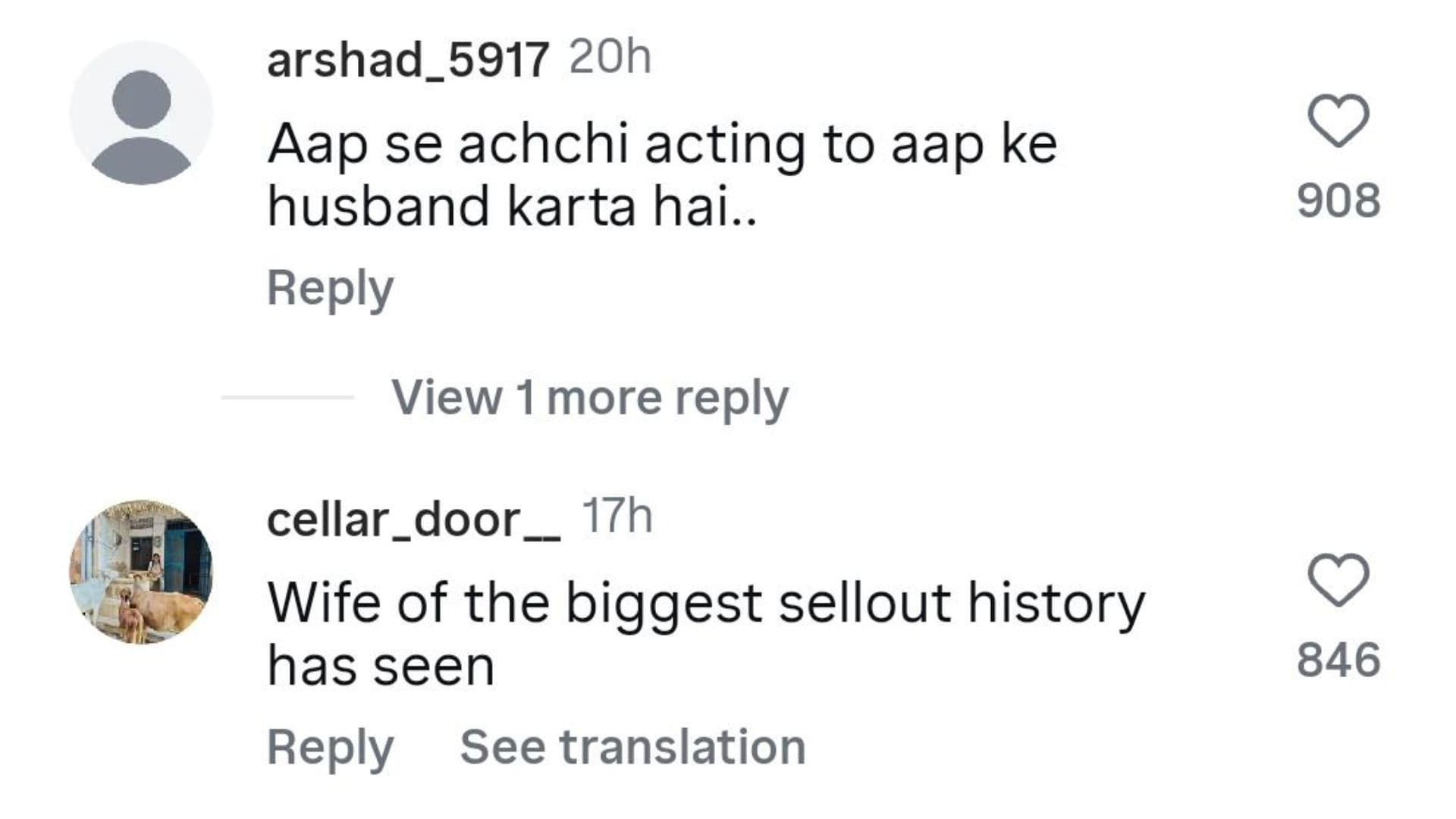This screenshot has width=1456, height=819.
Task: Select the "Aap se achchi acting" text line
Action: click(x=661, y=144)
